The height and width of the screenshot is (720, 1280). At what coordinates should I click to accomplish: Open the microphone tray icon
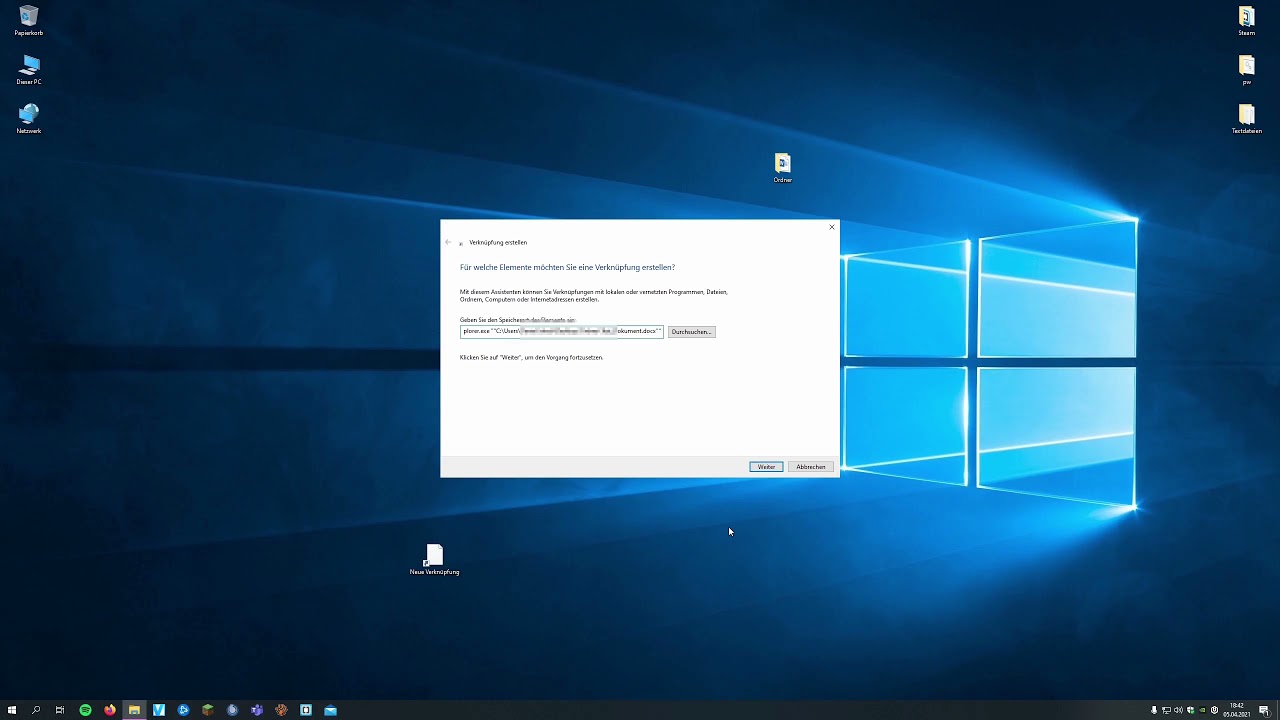click(1154, 710)
